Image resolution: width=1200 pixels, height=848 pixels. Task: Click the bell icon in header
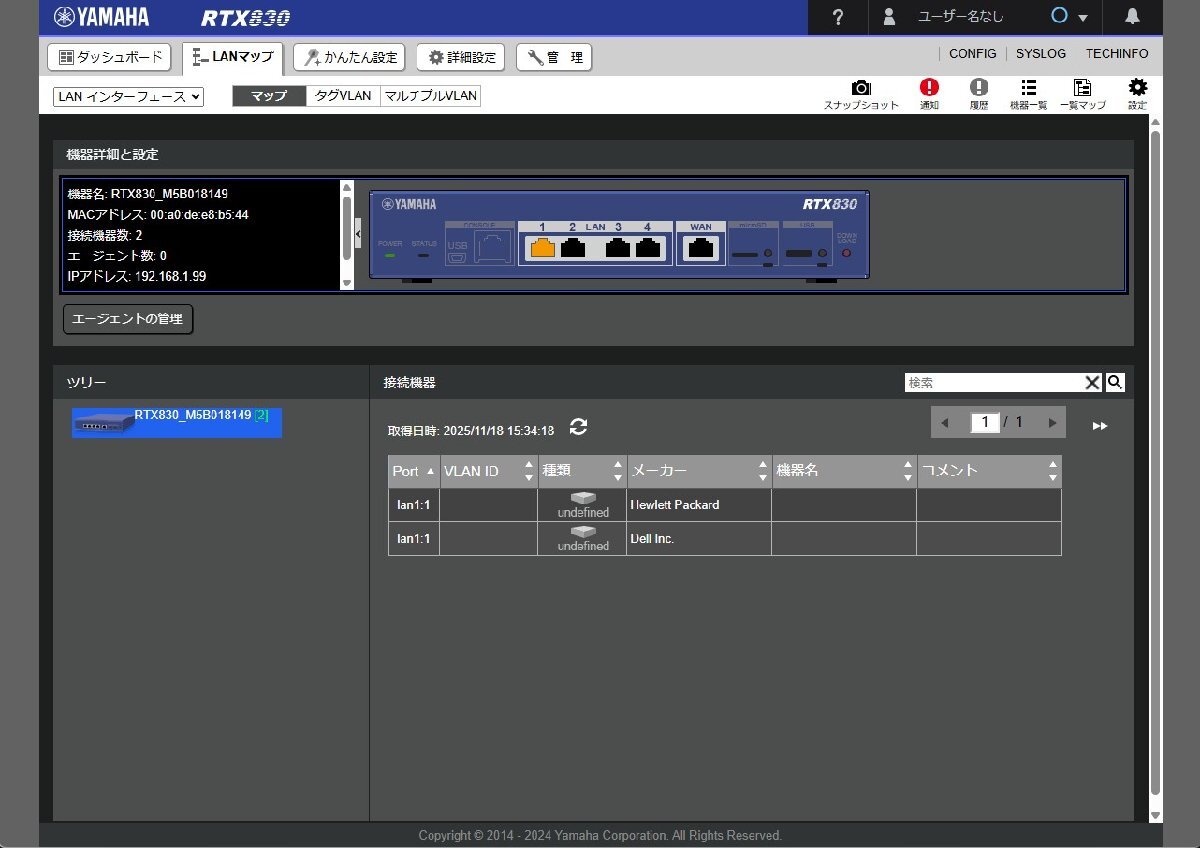(1132, 17)
